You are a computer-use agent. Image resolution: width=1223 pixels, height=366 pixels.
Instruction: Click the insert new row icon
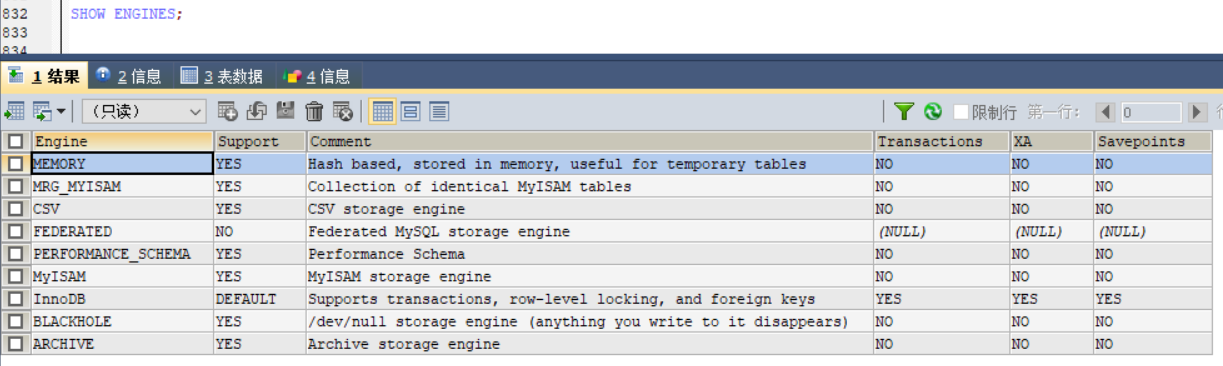tap(227, 111)
